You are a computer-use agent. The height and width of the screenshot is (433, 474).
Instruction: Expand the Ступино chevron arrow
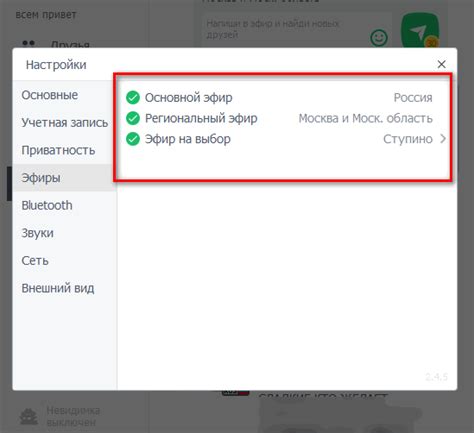[x=443, y=139]
